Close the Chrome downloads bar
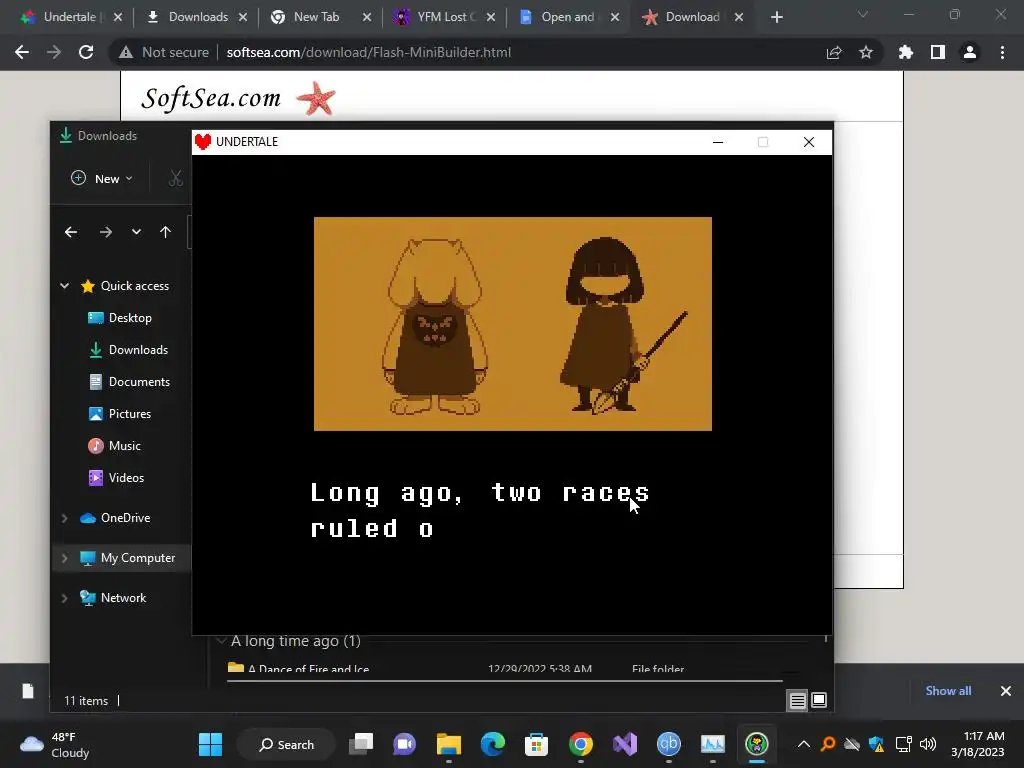This screenshot has height=768, width=1024. [1006, 691]
